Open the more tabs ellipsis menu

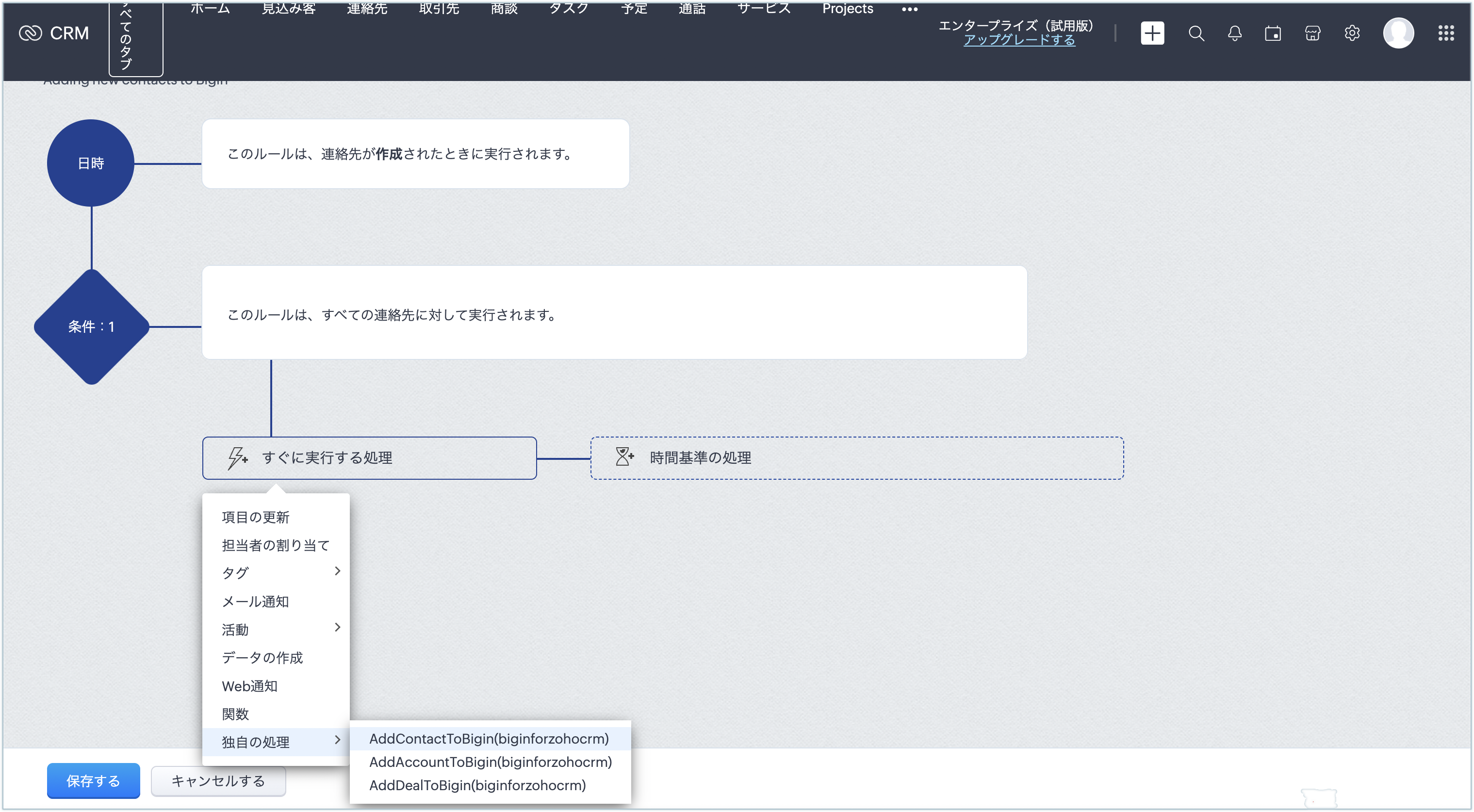coord(909,9)
